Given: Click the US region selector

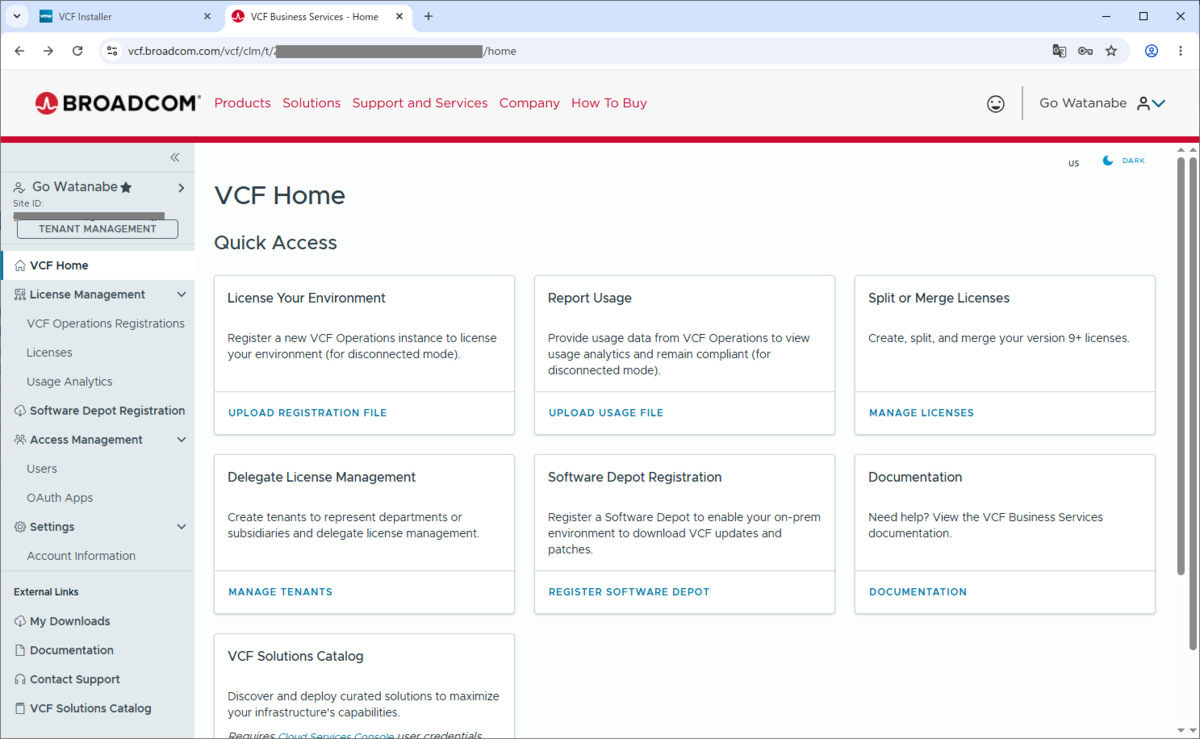Looking at the screenshot, I should [x=1074, y=163].
